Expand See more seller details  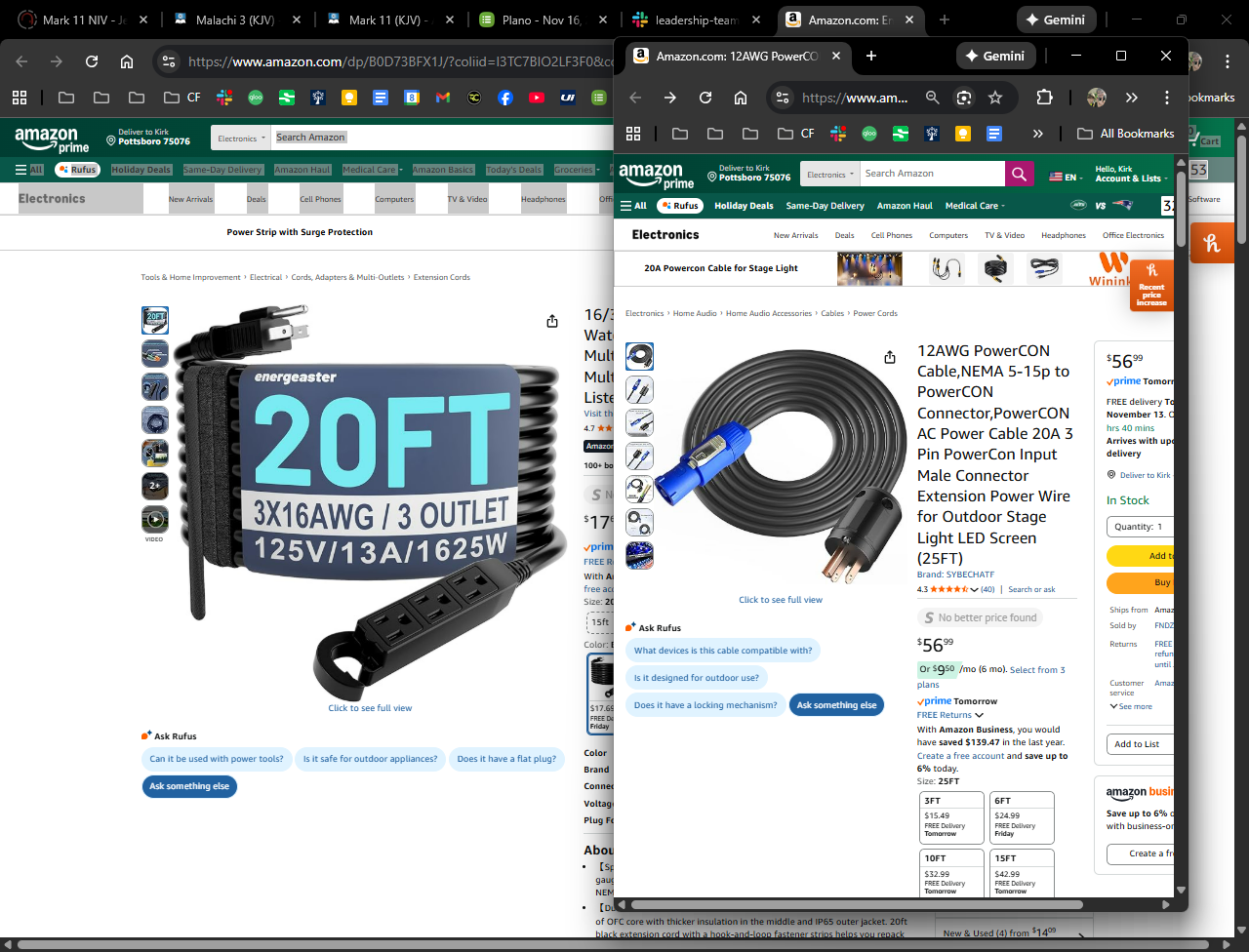pyautogui.click(x=1131, y=706)
